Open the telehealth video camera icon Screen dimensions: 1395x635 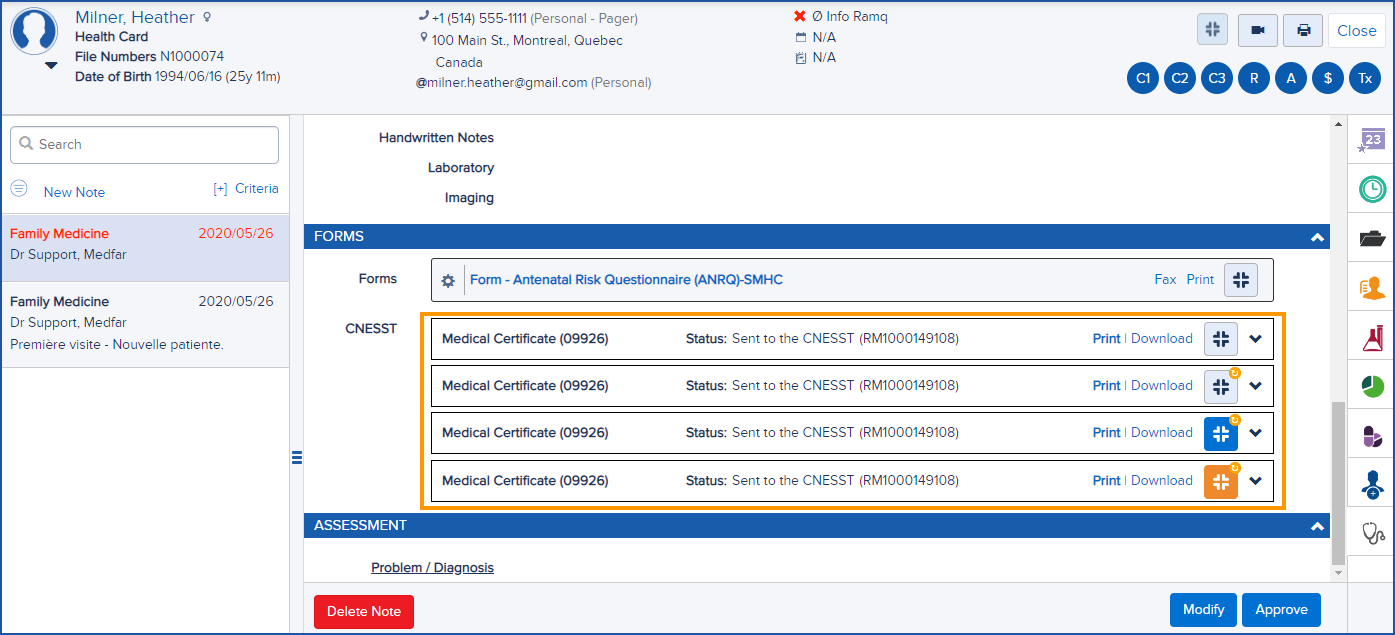1257,30
